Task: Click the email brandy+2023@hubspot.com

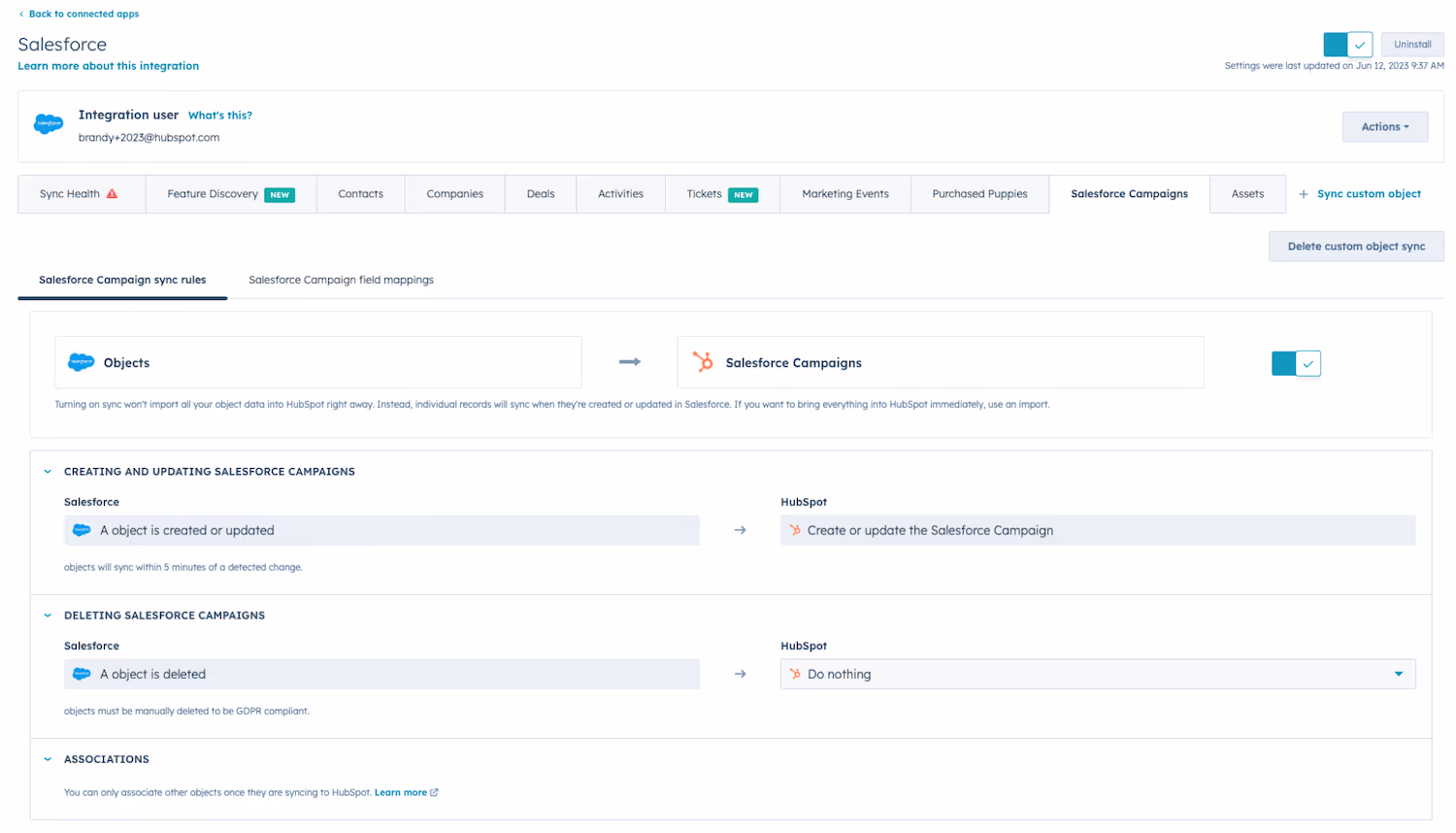Action: coord(149,138)
